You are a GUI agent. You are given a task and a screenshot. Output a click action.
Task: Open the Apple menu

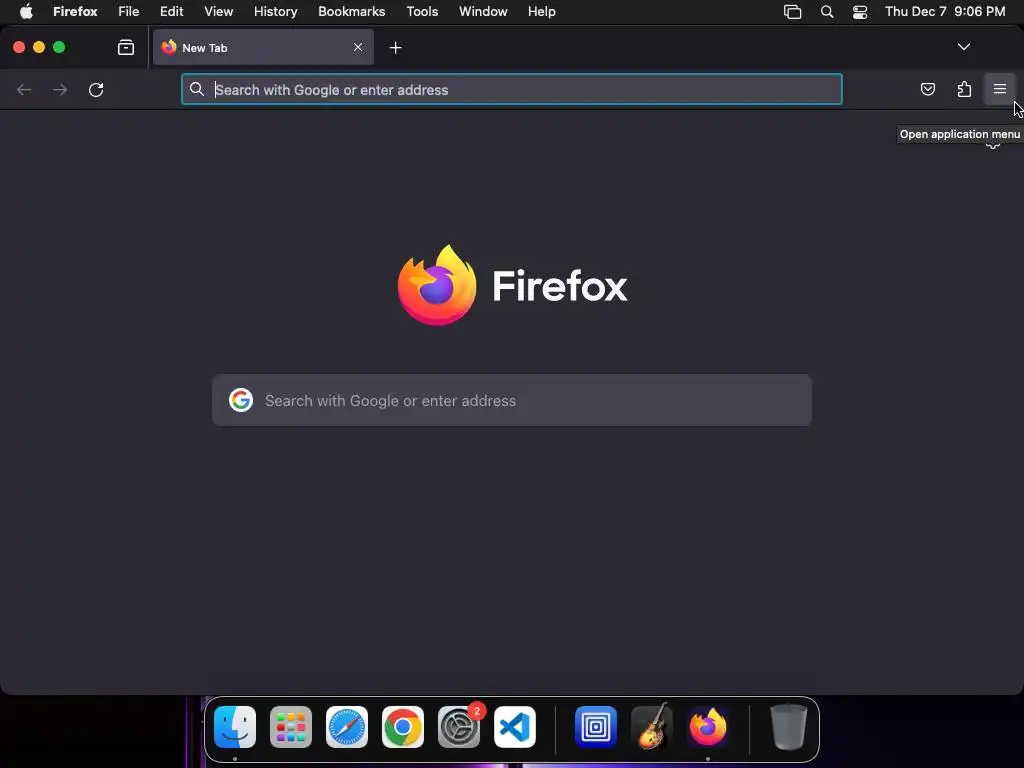coord(26,11)
